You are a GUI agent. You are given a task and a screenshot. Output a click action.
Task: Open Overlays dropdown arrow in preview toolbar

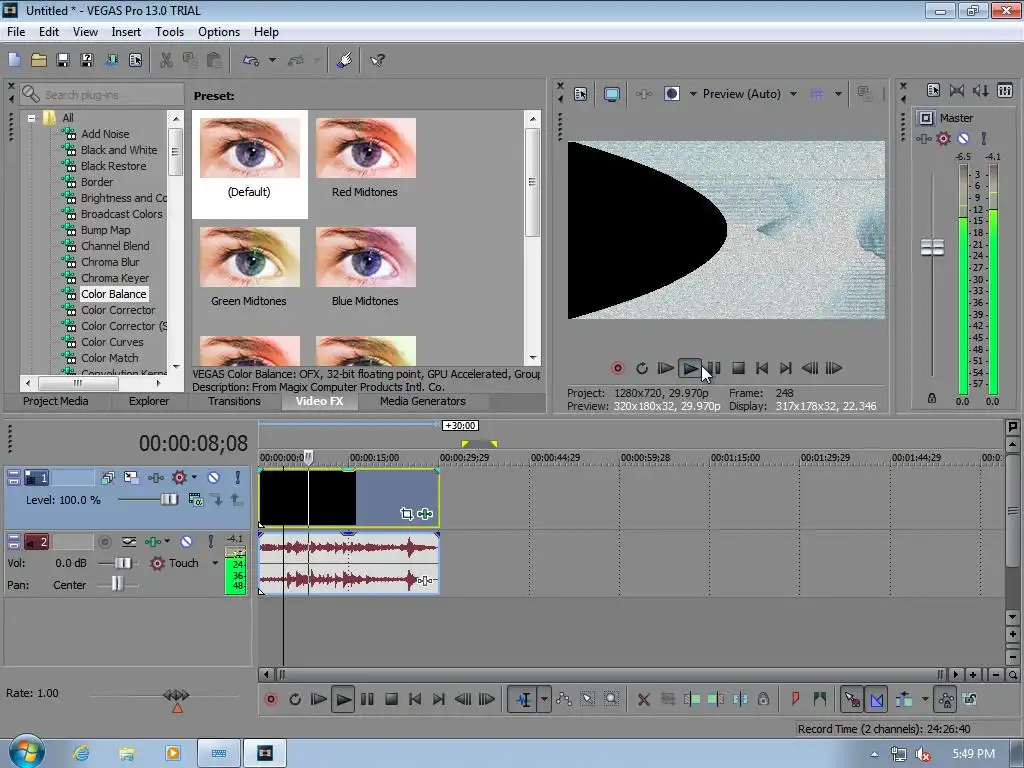[839, 94]
